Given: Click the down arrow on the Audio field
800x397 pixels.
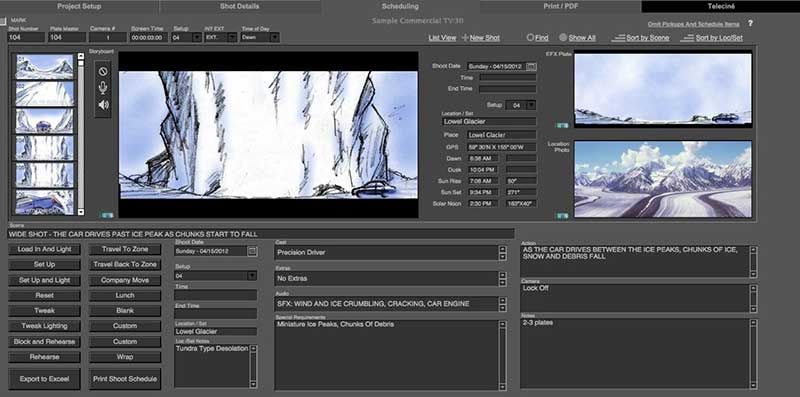Looking at the screenshot, I should [503, 308].
